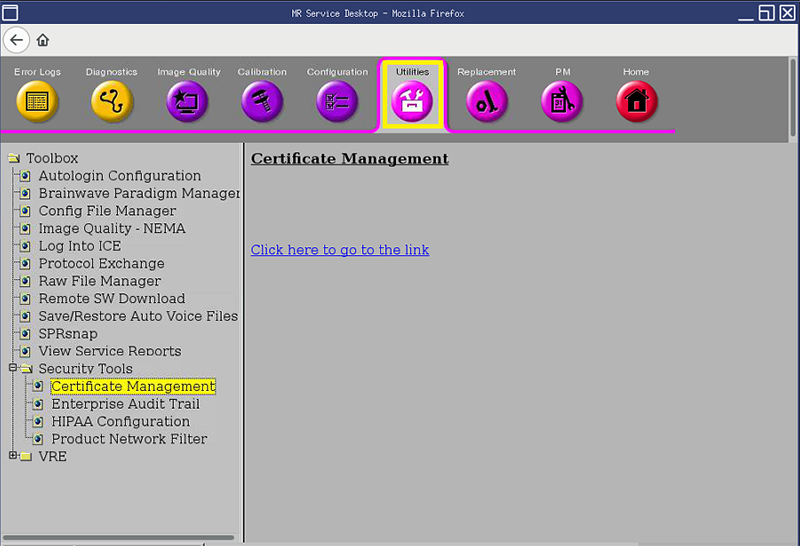Click the browser home icon
800x547 pixels.
(43, 41)
